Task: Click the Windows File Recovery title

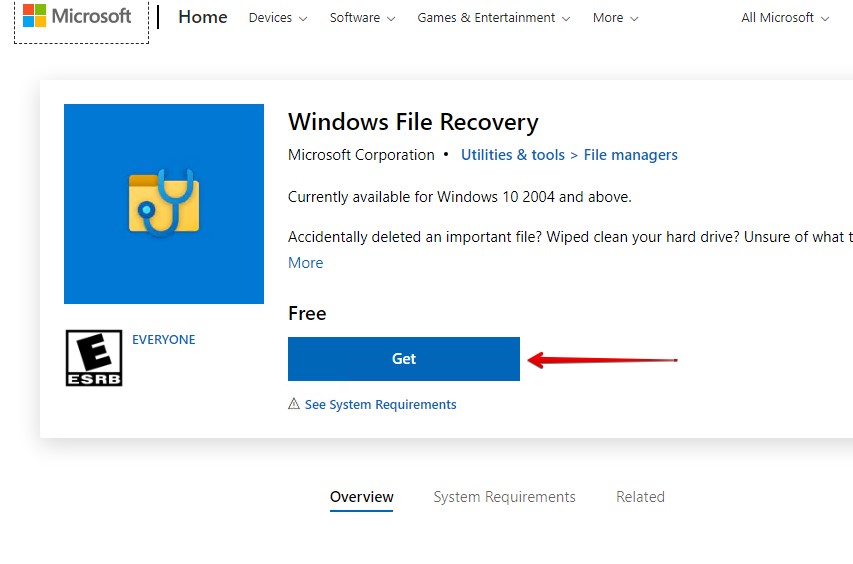Action: pyautogui.click(x=413, y=122)
